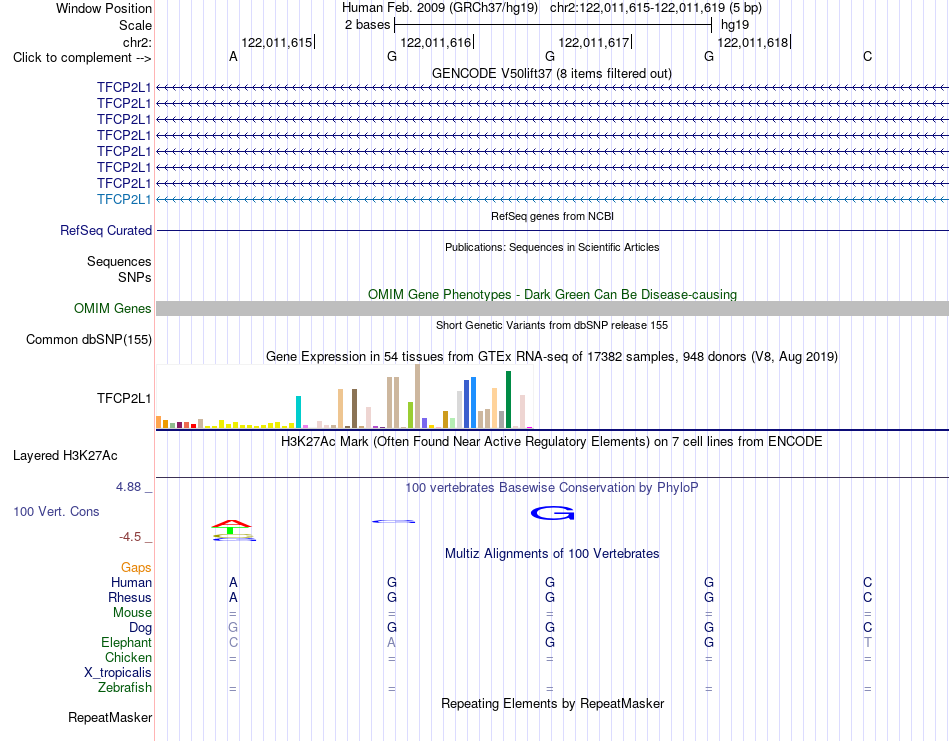The height and width of the screenshot is (741, 950).
Task: Click the lime green bar in the GTEx chart
Action: pos(410,415)
